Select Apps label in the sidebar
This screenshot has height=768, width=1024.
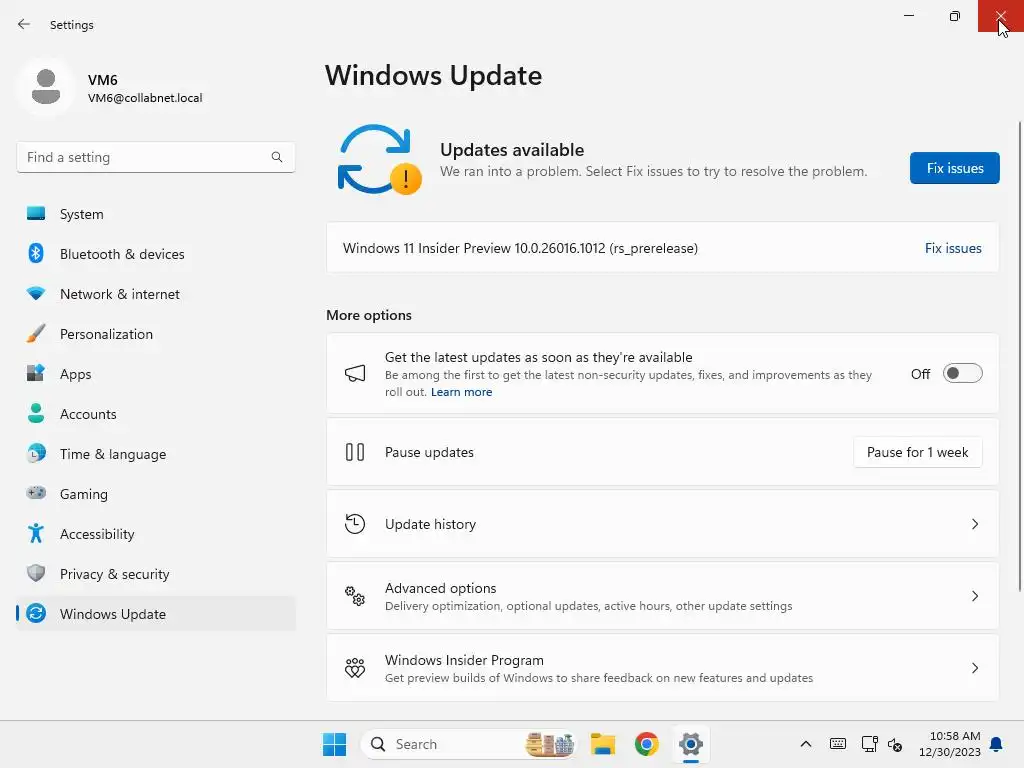point(76,374)
